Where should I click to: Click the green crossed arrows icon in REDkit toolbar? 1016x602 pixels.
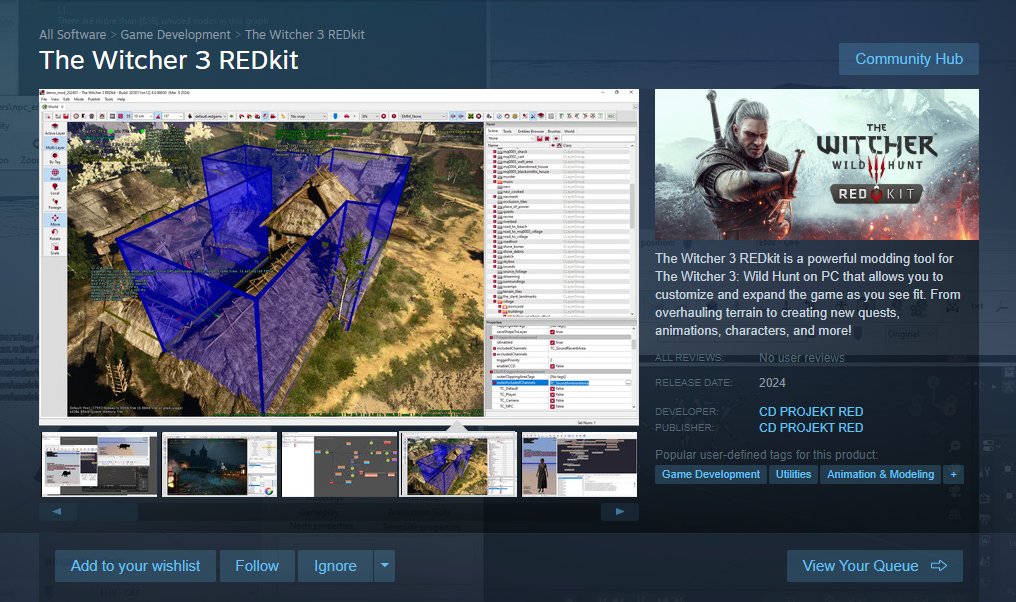[x=470, y=116]
